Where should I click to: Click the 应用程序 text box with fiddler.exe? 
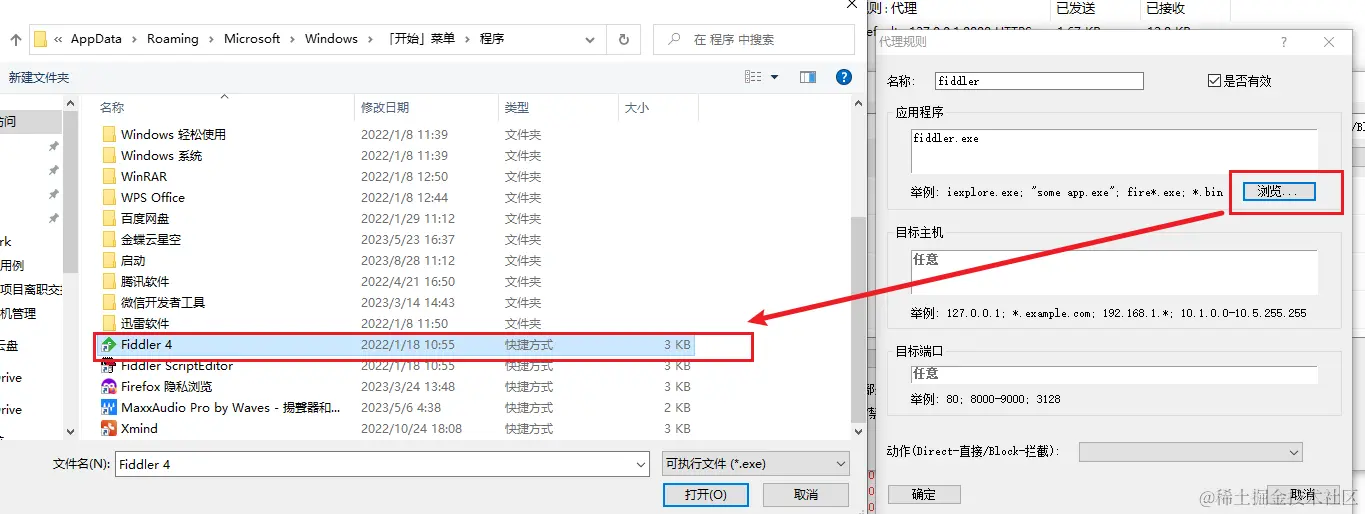[1114, 151]
